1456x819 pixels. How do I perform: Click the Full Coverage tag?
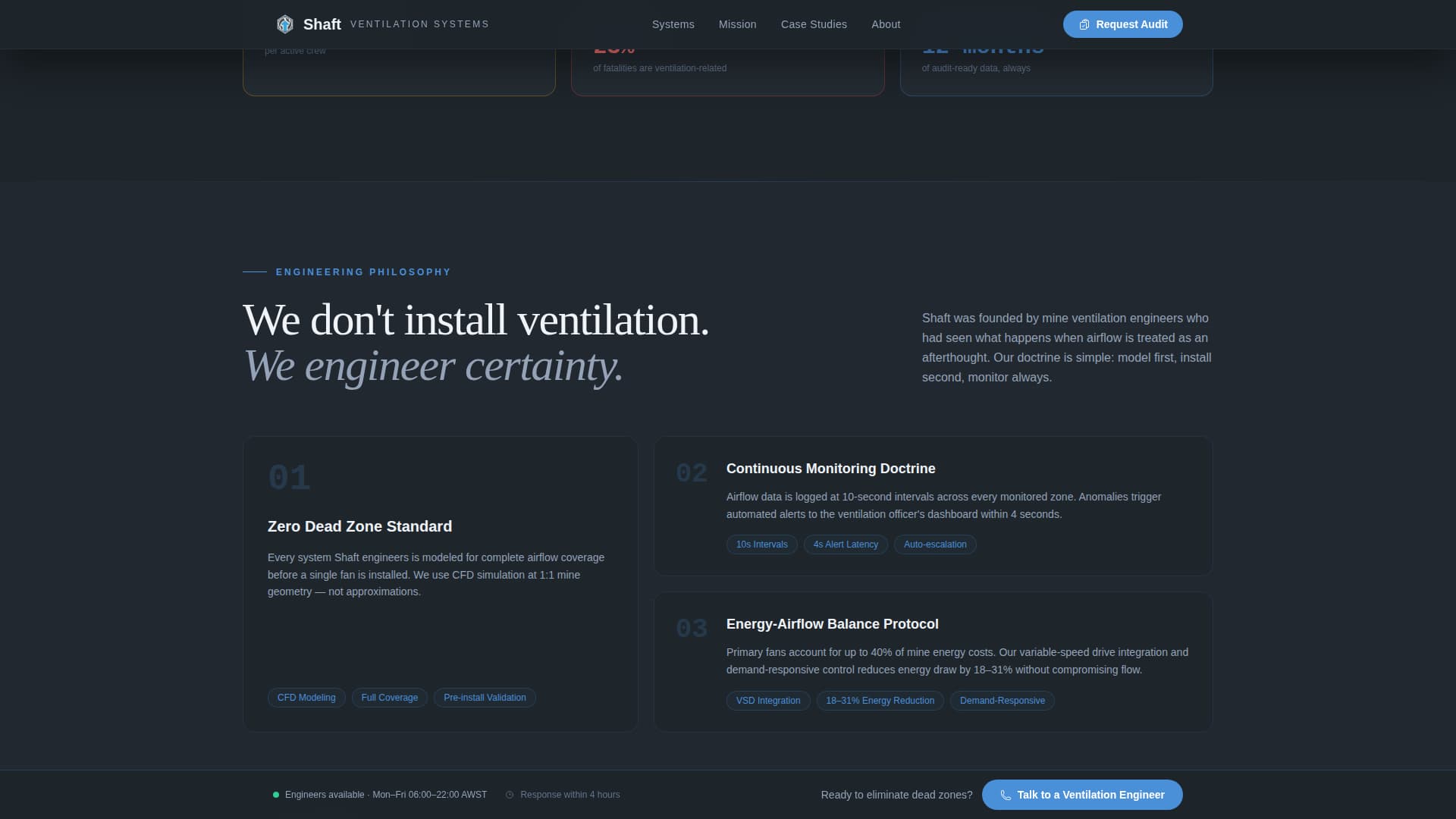click(x=389, y=698)
